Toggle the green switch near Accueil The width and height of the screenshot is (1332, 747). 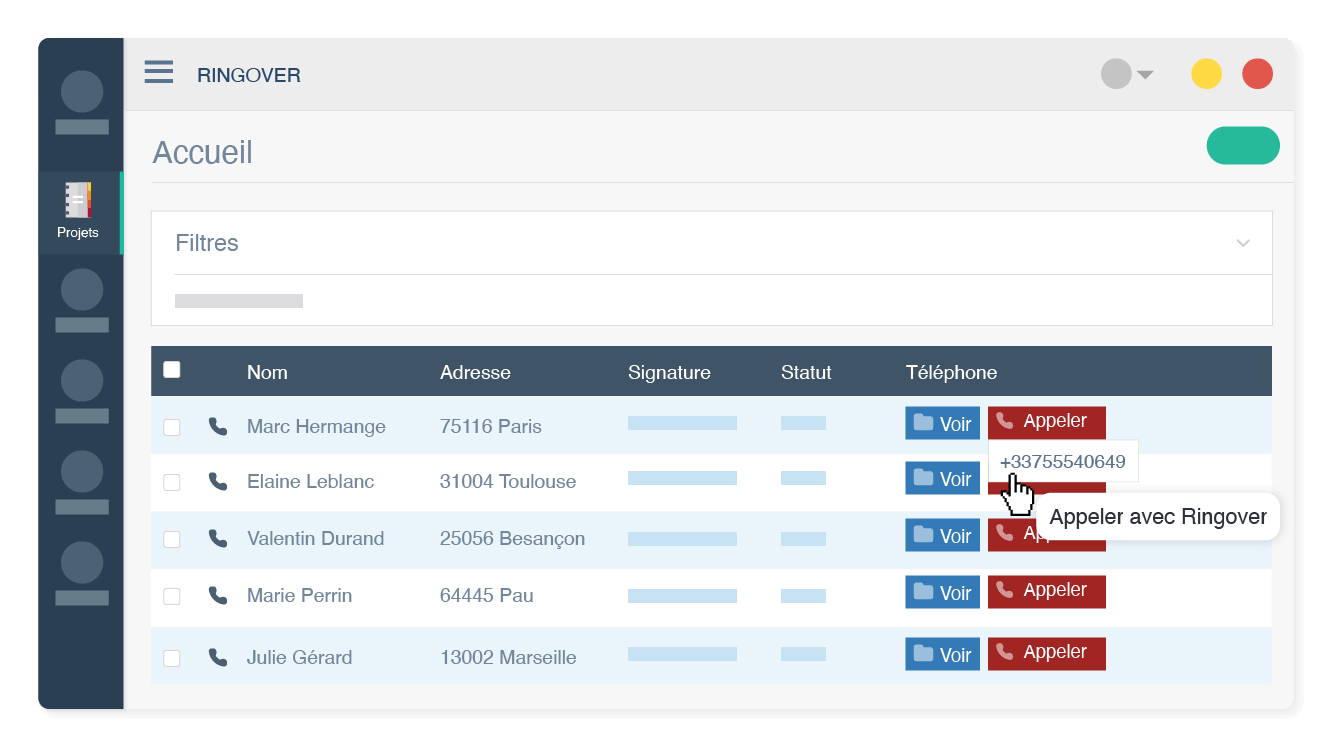tap(1242, 145)
